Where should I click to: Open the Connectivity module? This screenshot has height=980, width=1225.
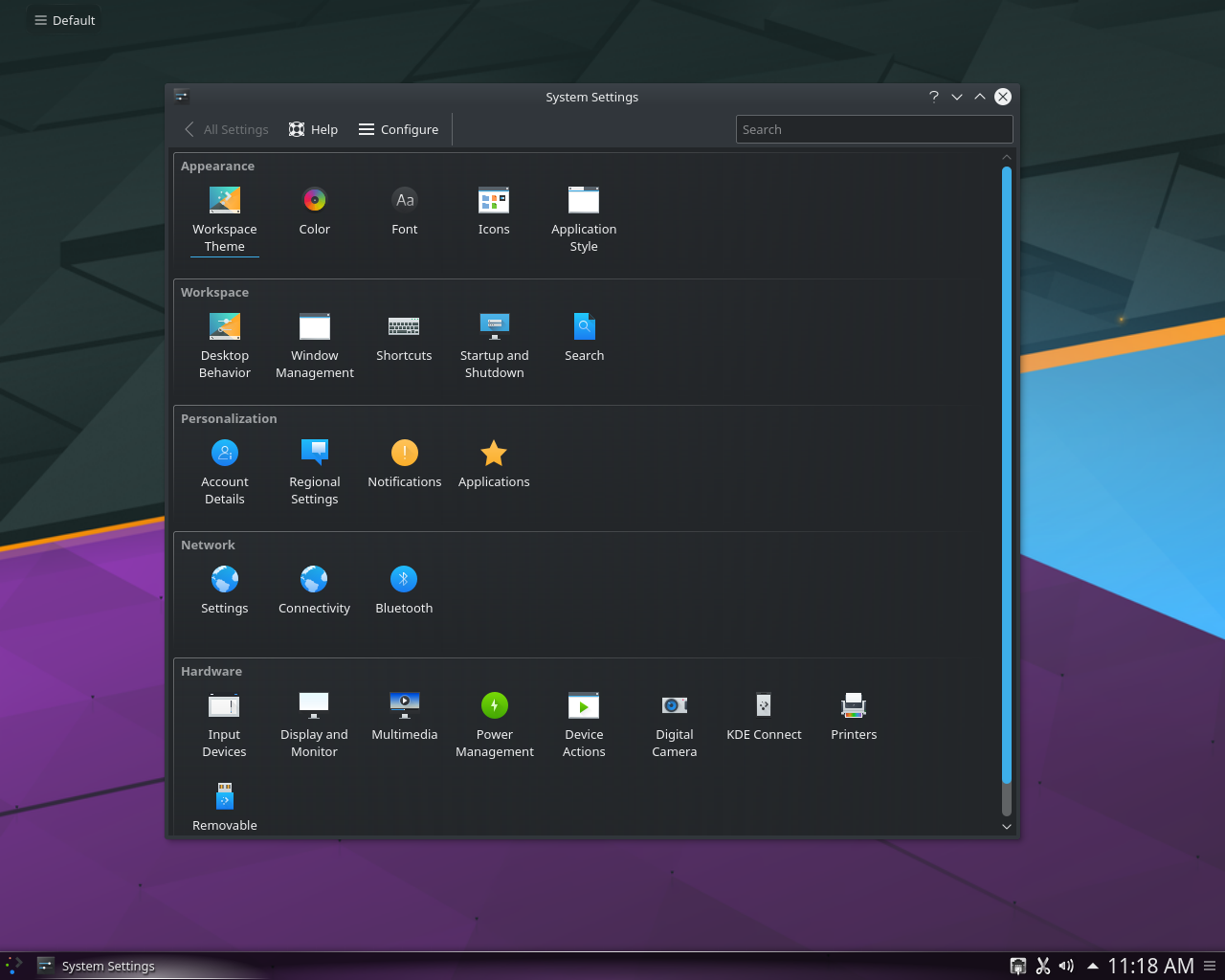(x=314, y=590)
